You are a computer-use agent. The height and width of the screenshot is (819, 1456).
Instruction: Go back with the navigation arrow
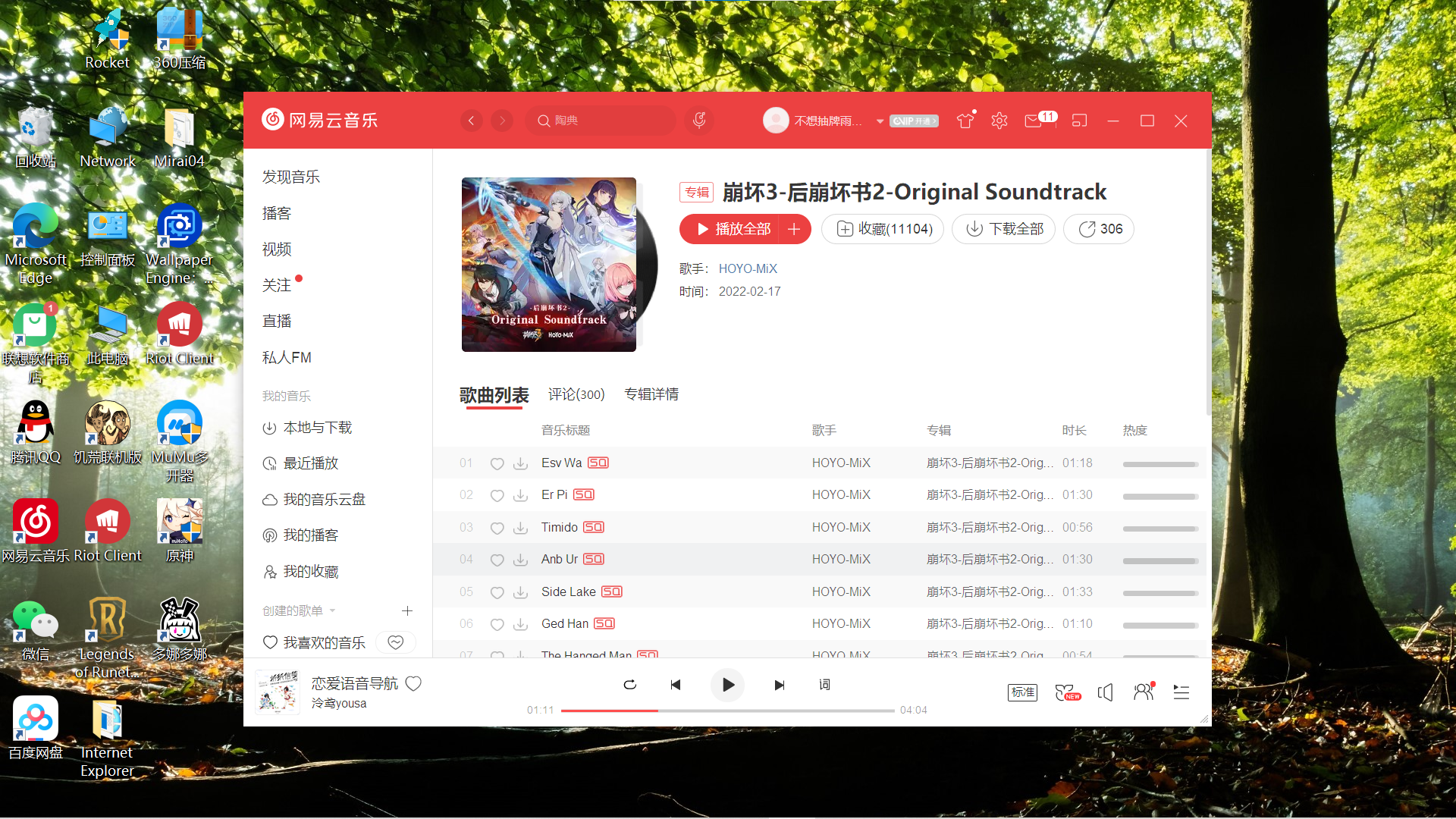[x=471, y=121]
